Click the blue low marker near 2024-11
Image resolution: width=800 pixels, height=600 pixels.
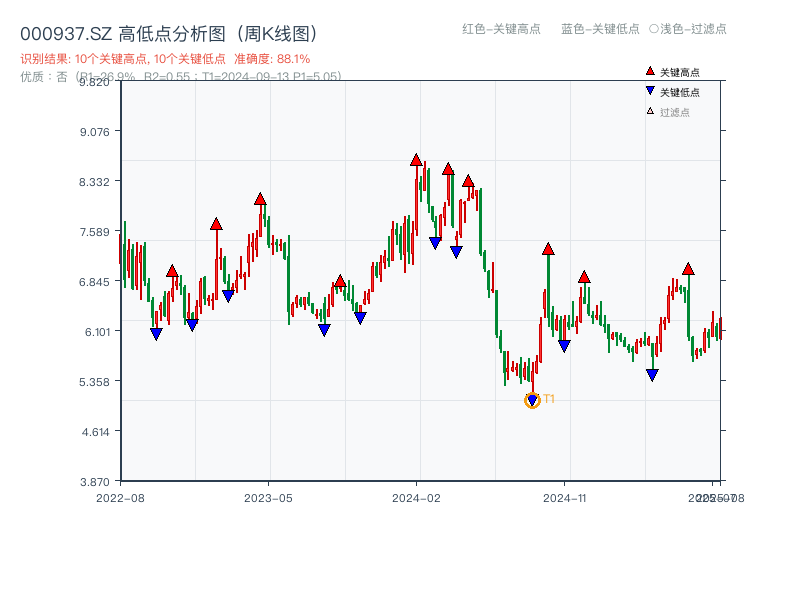coord(562,345)
